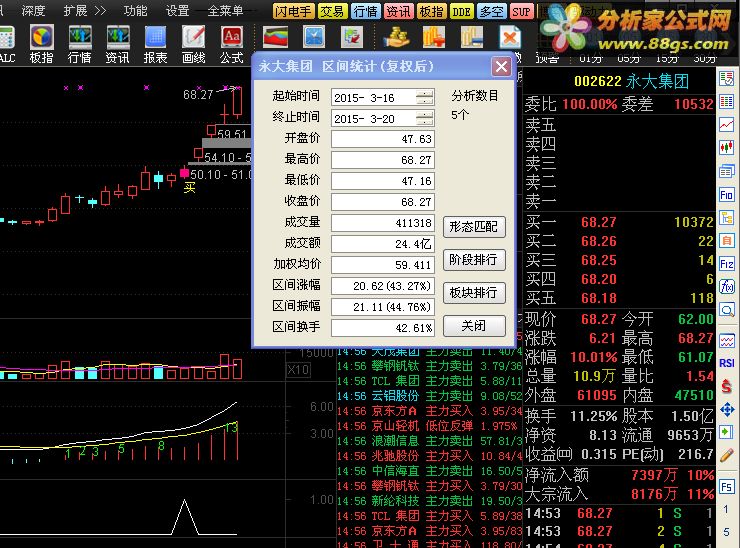Open the 资讯 information toolbar icon

[x=118, y=37]
